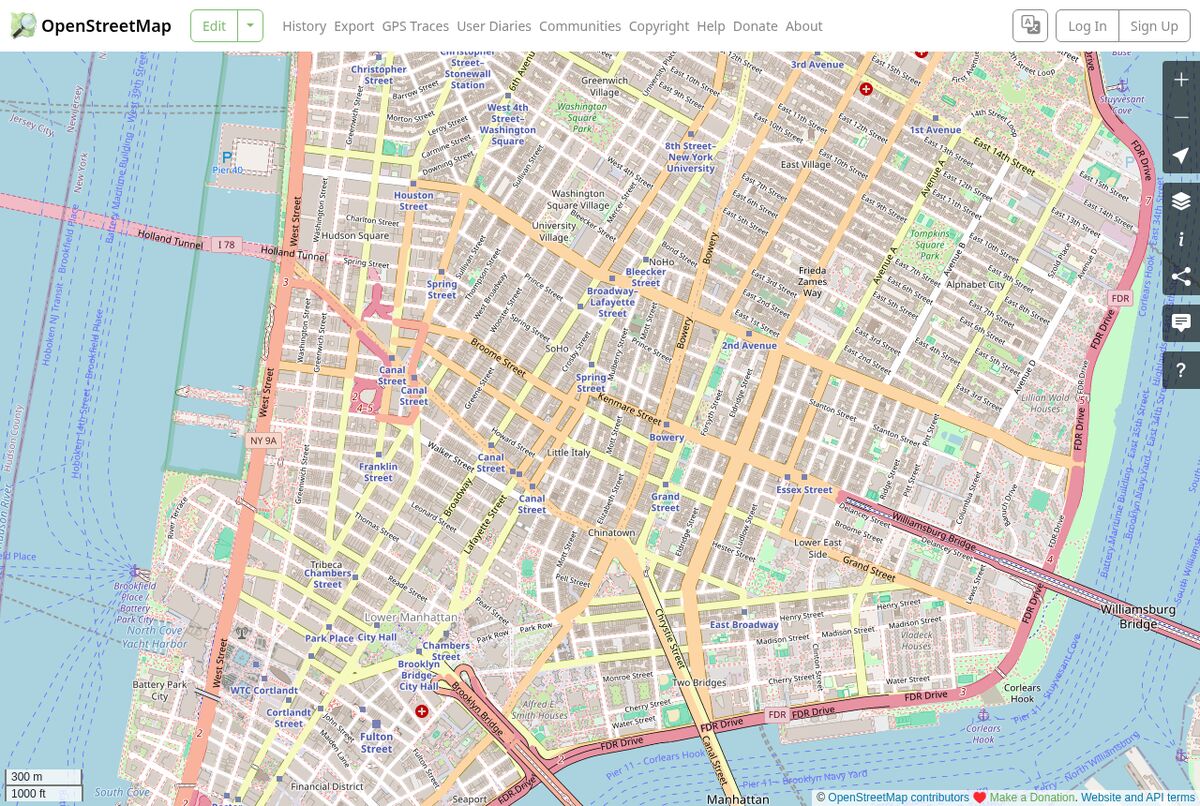
Task: Go to GPS Traces
Action: pos(415,26)
